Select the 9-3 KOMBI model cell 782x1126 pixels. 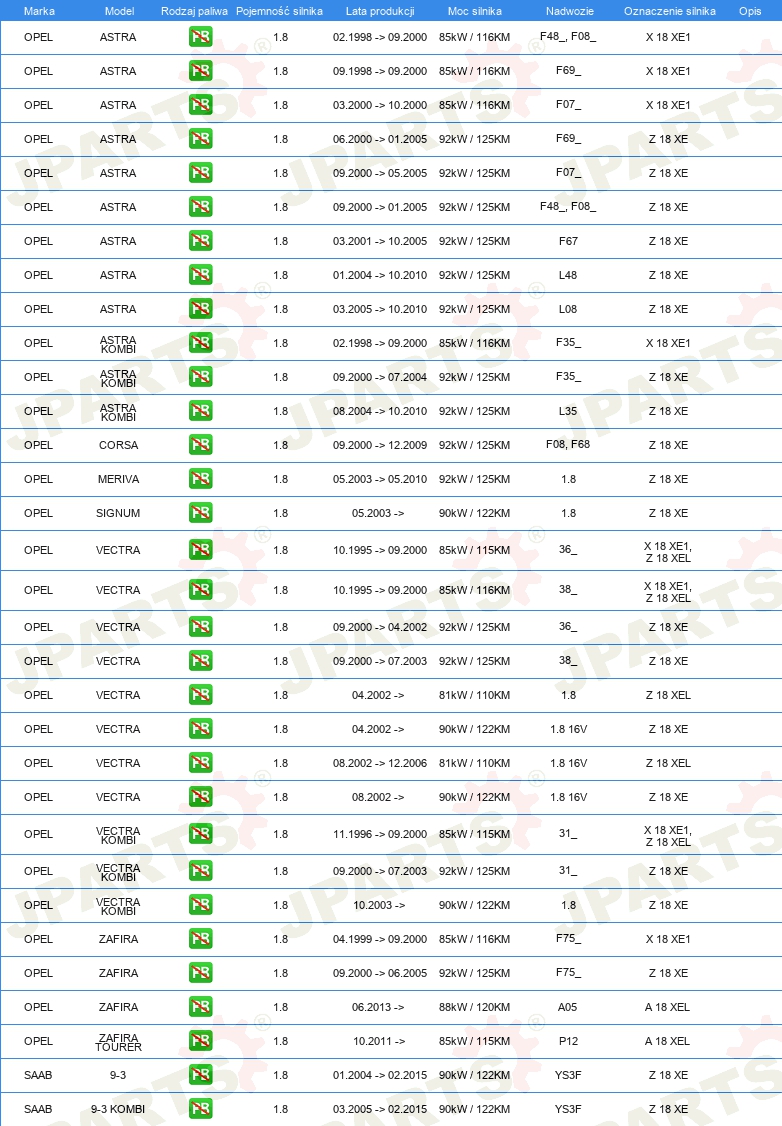point(118,1109)
